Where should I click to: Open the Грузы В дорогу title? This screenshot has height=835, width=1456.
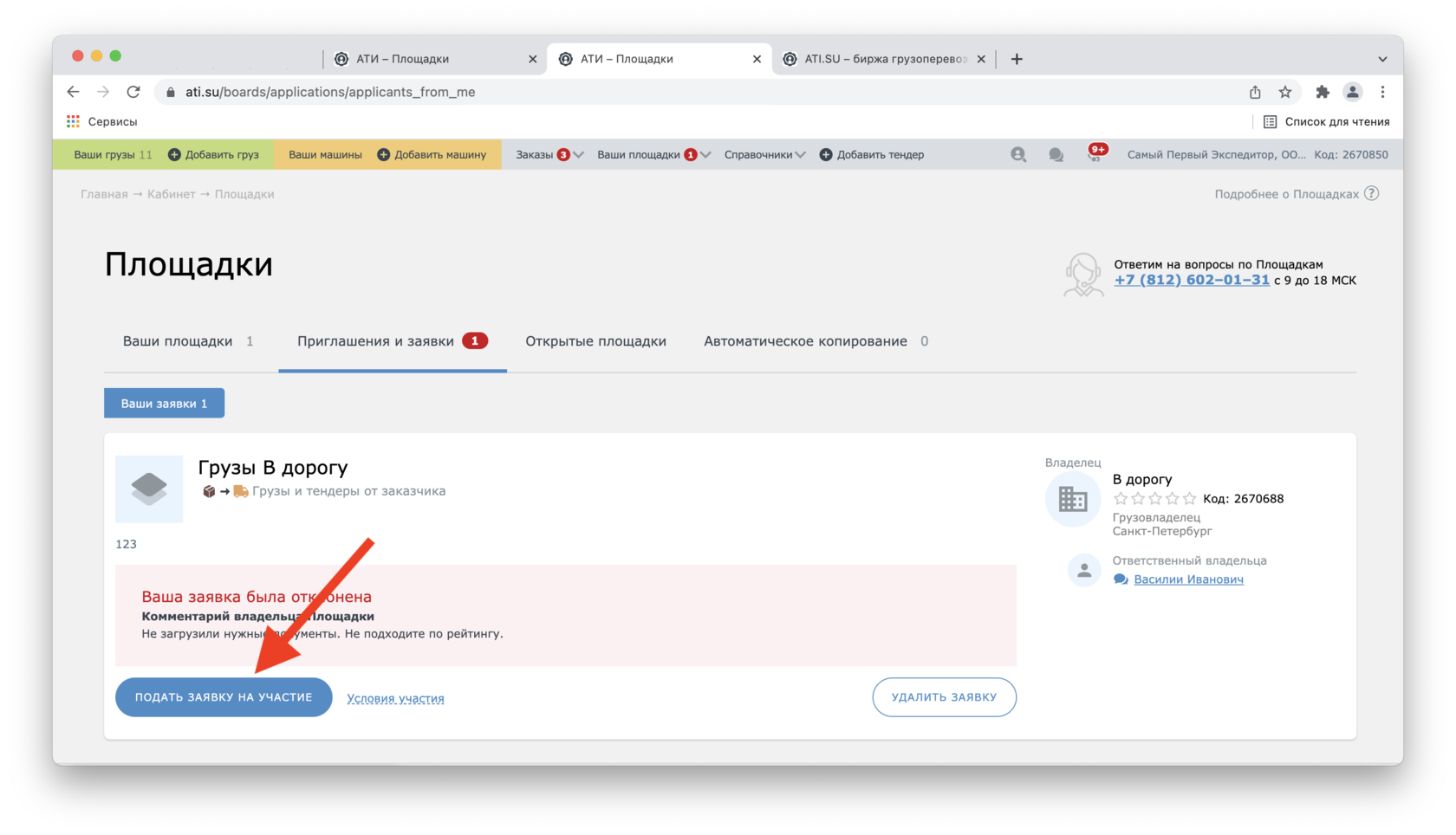click(273, 467)
